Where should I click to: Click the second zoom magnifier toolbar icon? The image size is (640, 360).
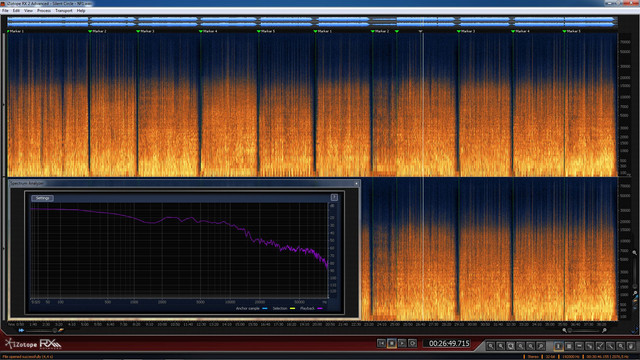coord(500,346)
